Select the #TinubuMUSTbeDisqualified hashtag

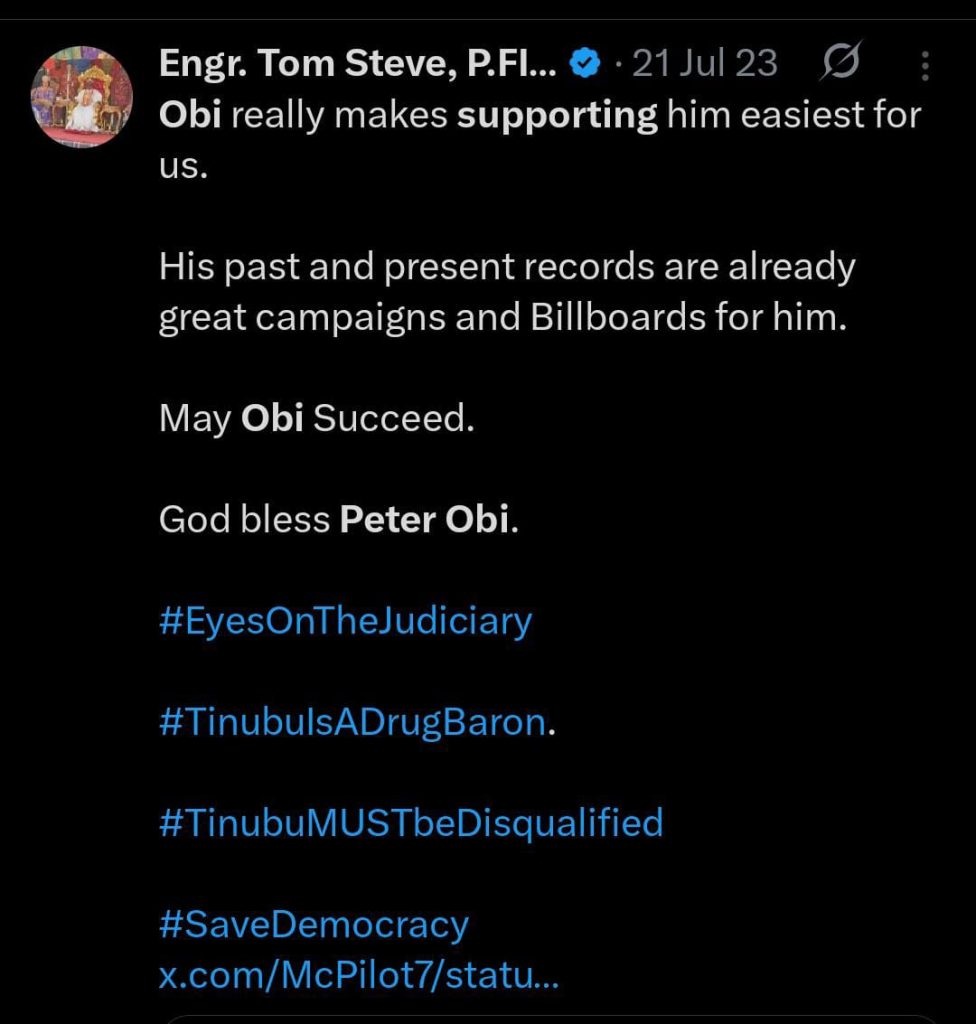(x=410, y=823)
